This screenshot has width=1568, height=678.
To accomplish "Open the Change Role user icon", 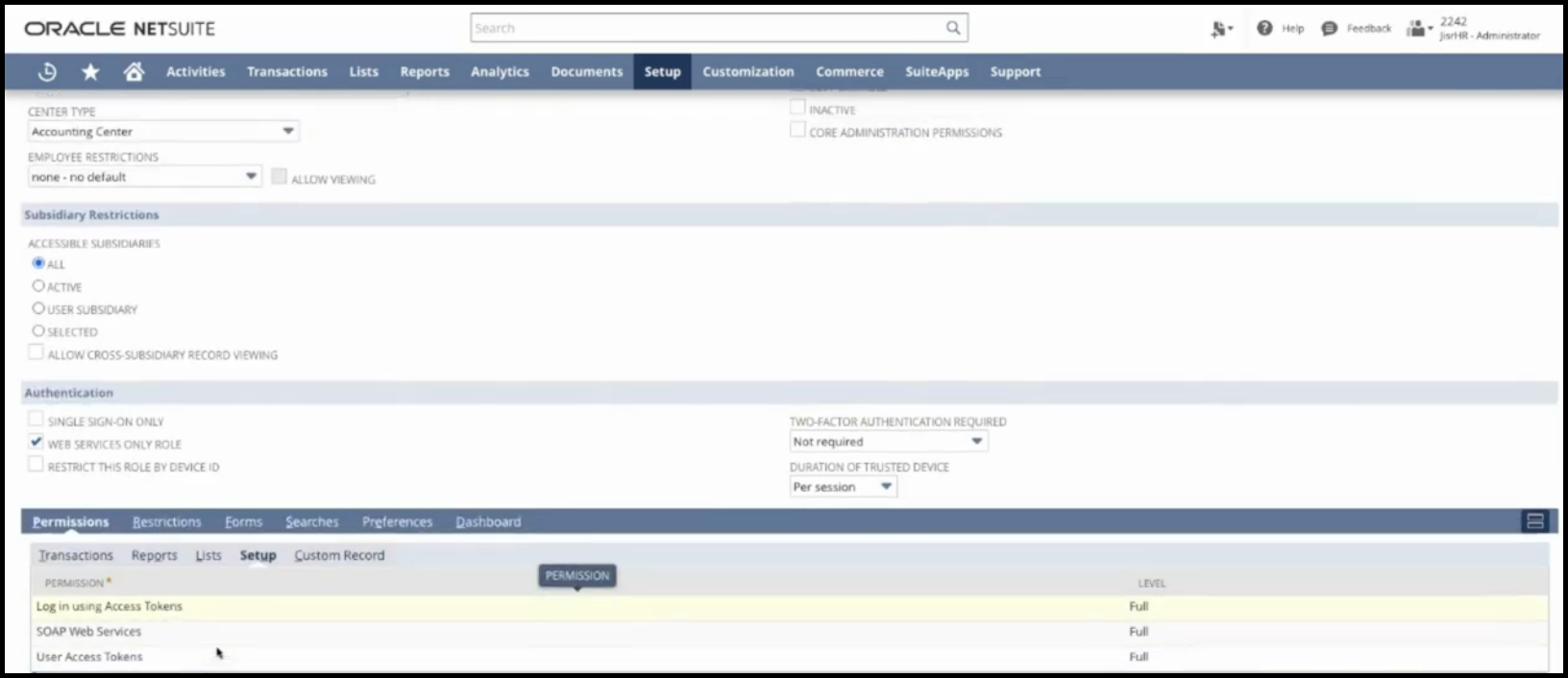I will point(1417,29).
